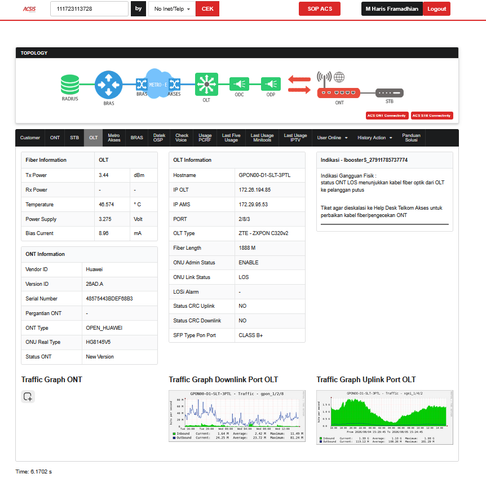Click the M Haris Framadhian user button
Image resolution: width=486 pixels, height=500 pixels.
coord(392,9)
